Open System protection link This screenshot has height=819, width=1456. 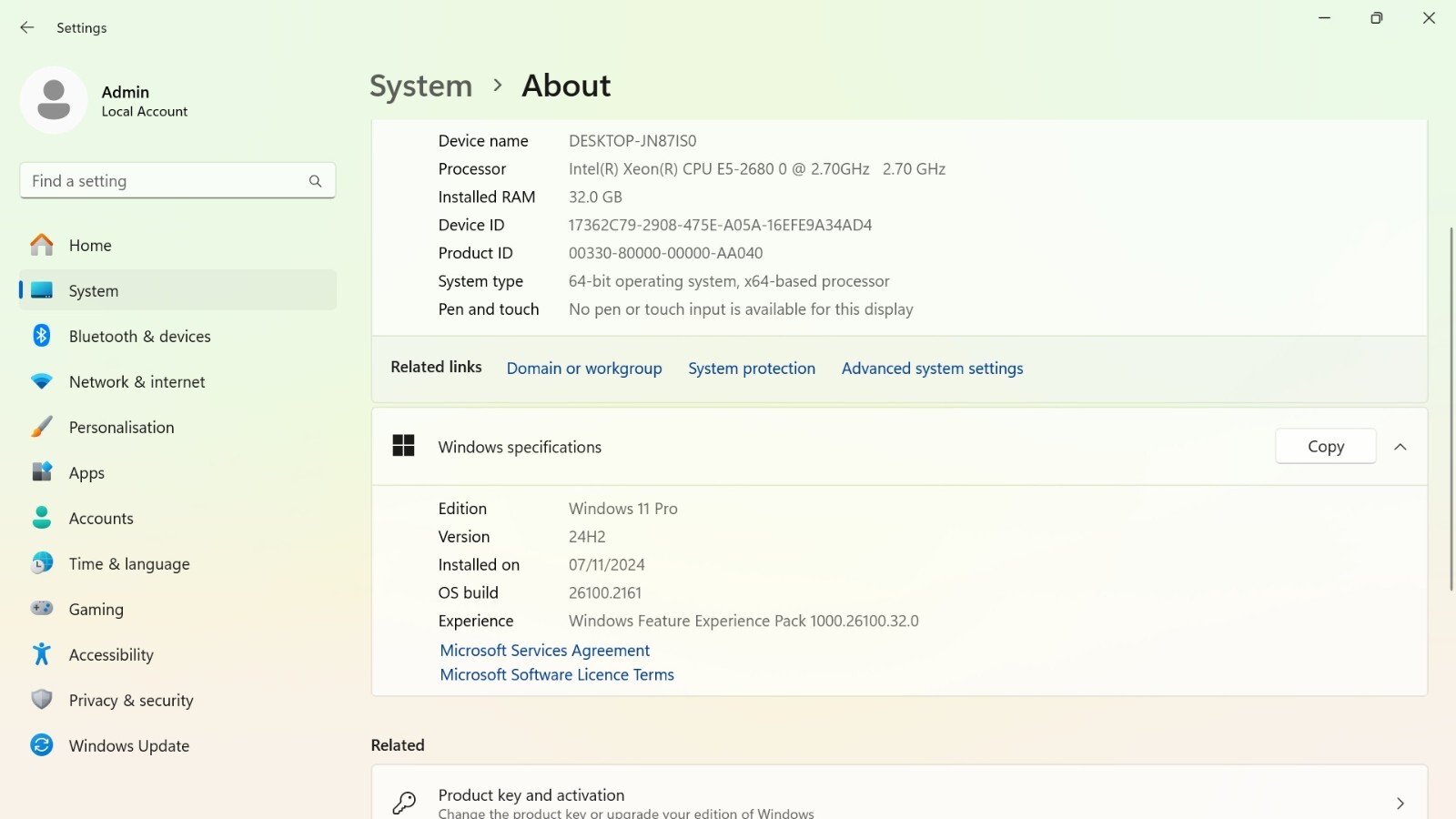click(x=752, y=369)
